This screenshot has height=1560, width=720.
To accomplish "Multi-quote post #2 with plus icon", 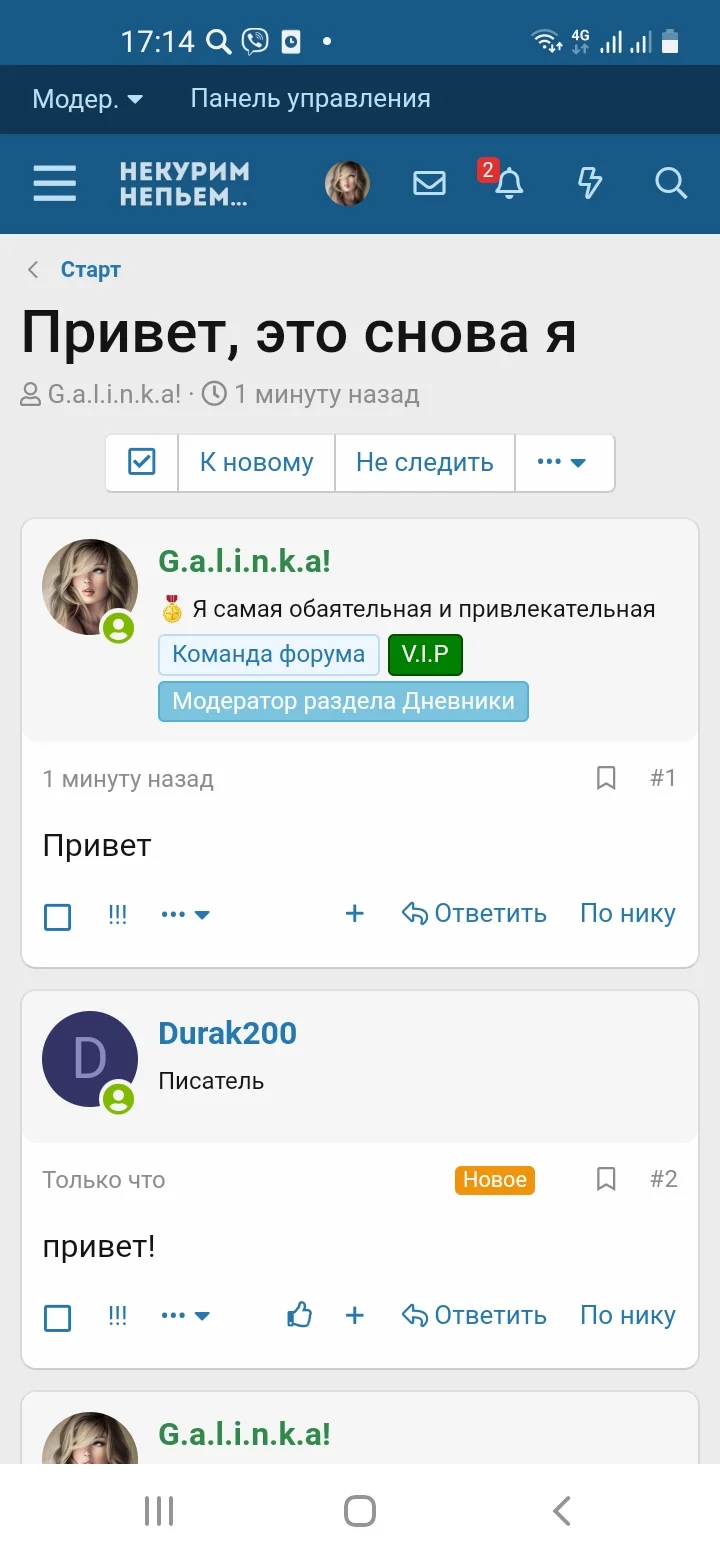I will pyautogui.click(x=354, y=1315).
